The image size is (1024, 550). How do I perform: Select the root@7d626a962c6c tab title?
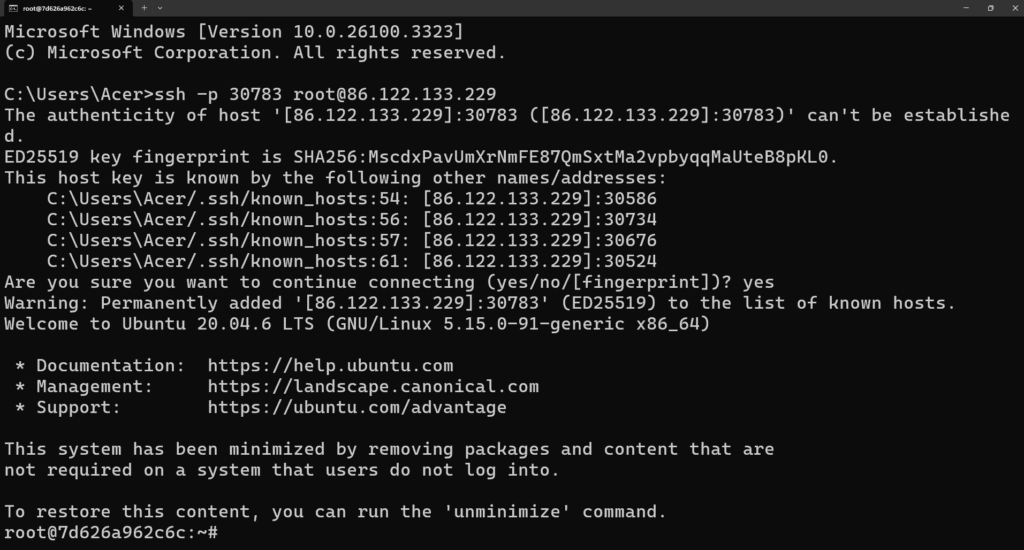58,8
